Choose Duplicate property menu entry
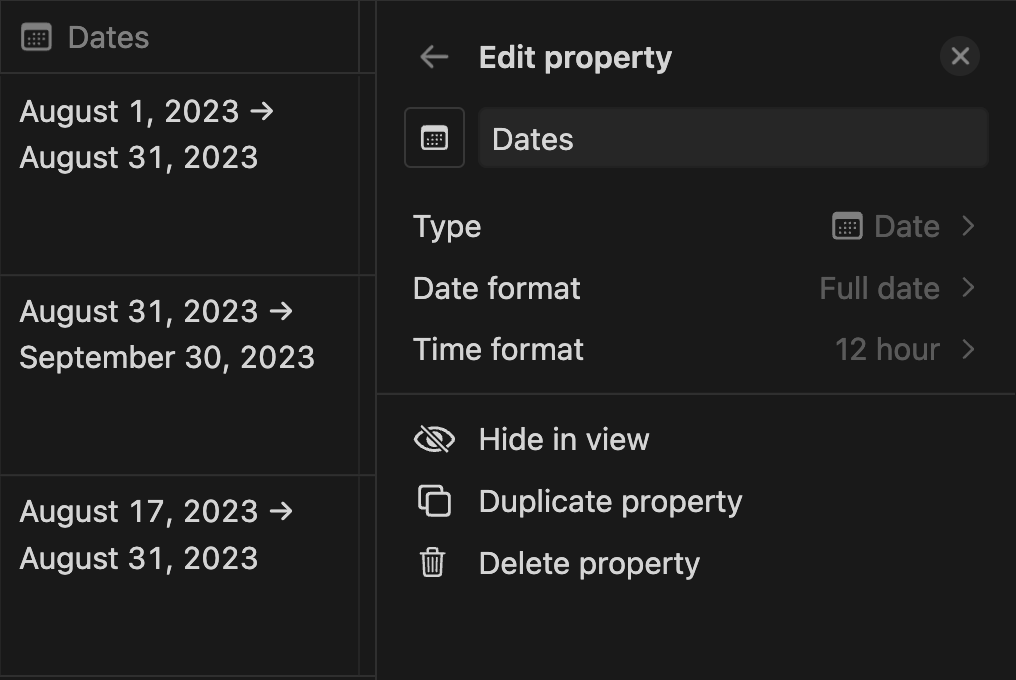This screenshot has width=1016, height=680. tap(610, 502)
